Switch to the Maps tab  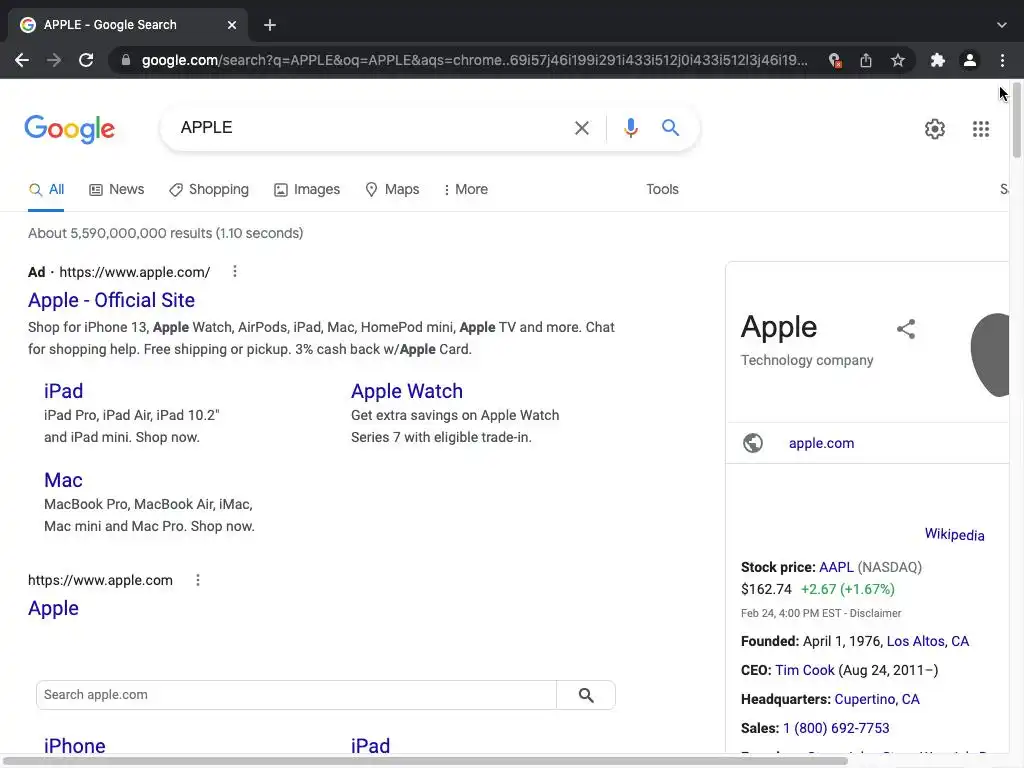pyautogui.click(x=392, y=189)
